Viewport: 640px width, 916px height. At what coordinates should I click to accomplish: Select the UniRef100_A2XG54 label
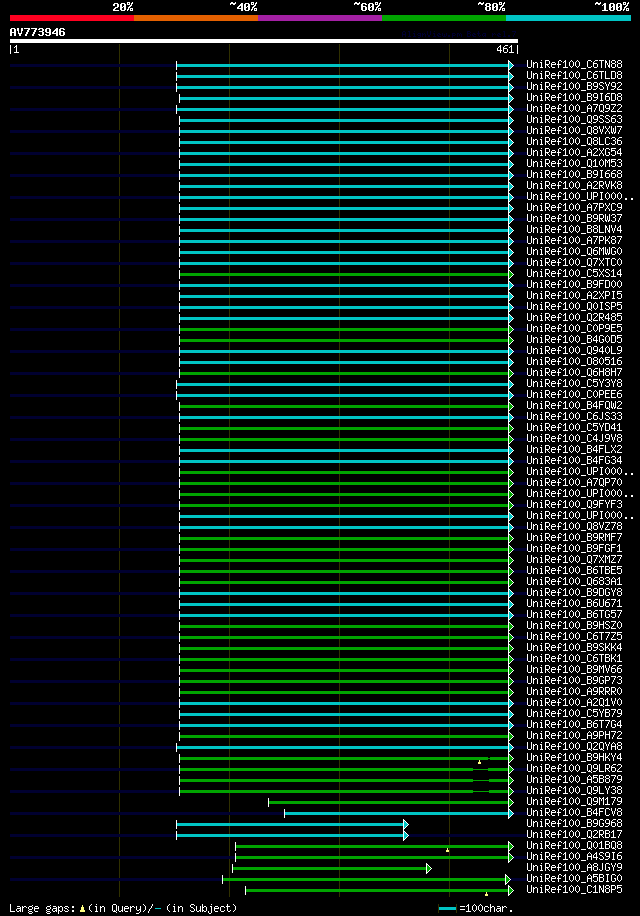click(574, 152)
